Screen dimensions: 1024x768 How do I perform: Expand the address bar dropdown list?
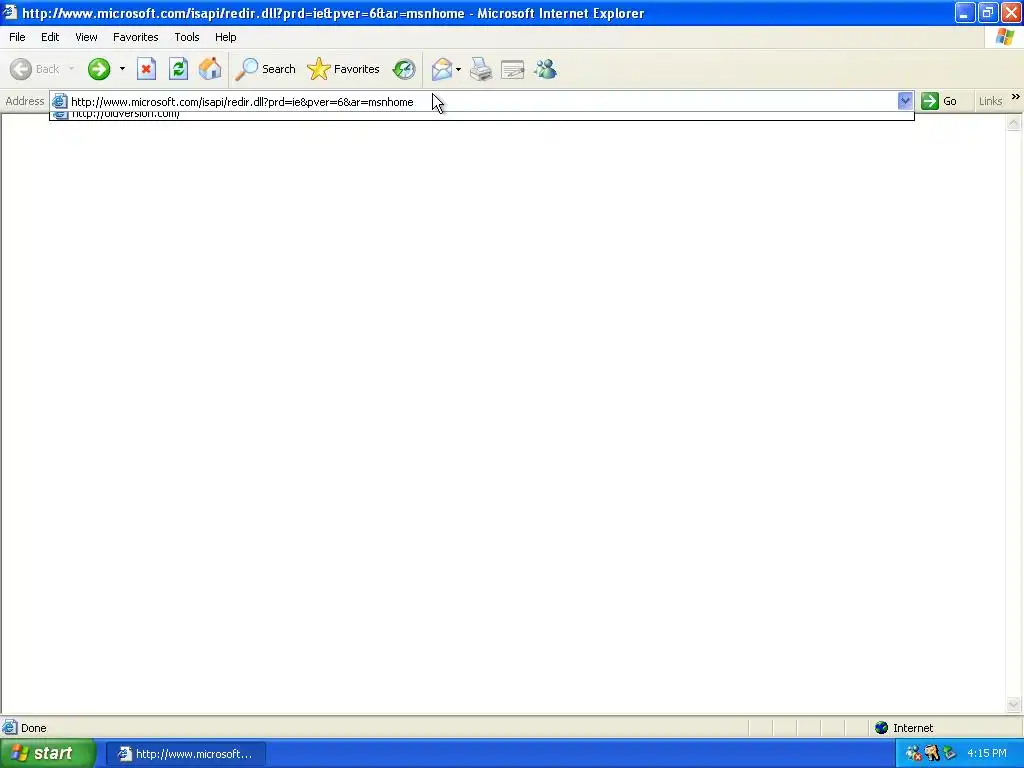pos(904,101)
